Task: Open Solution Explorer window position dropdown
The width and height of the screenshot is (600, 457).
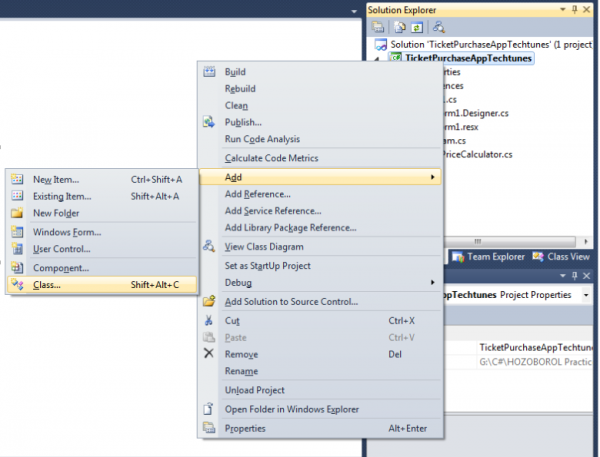Action: [563, 10]
